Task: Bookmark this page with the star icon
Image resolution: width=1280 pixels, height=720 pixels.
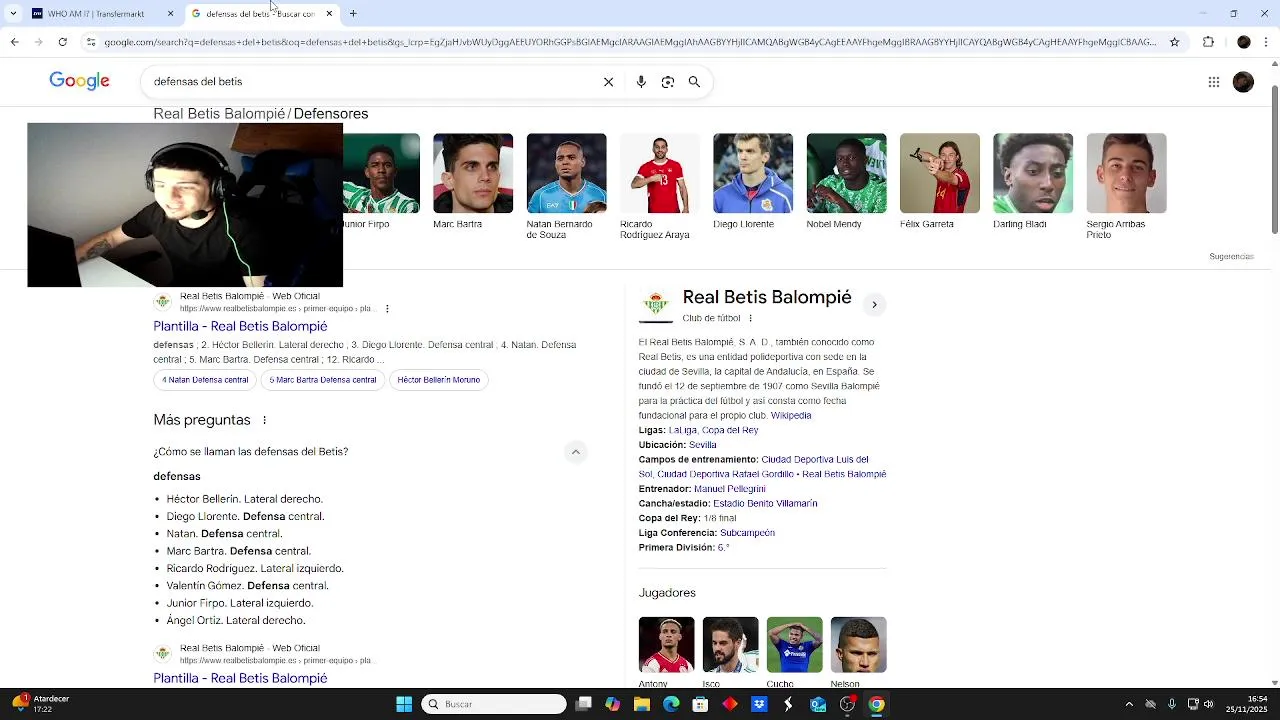Action: click(x=1175, y=42)
